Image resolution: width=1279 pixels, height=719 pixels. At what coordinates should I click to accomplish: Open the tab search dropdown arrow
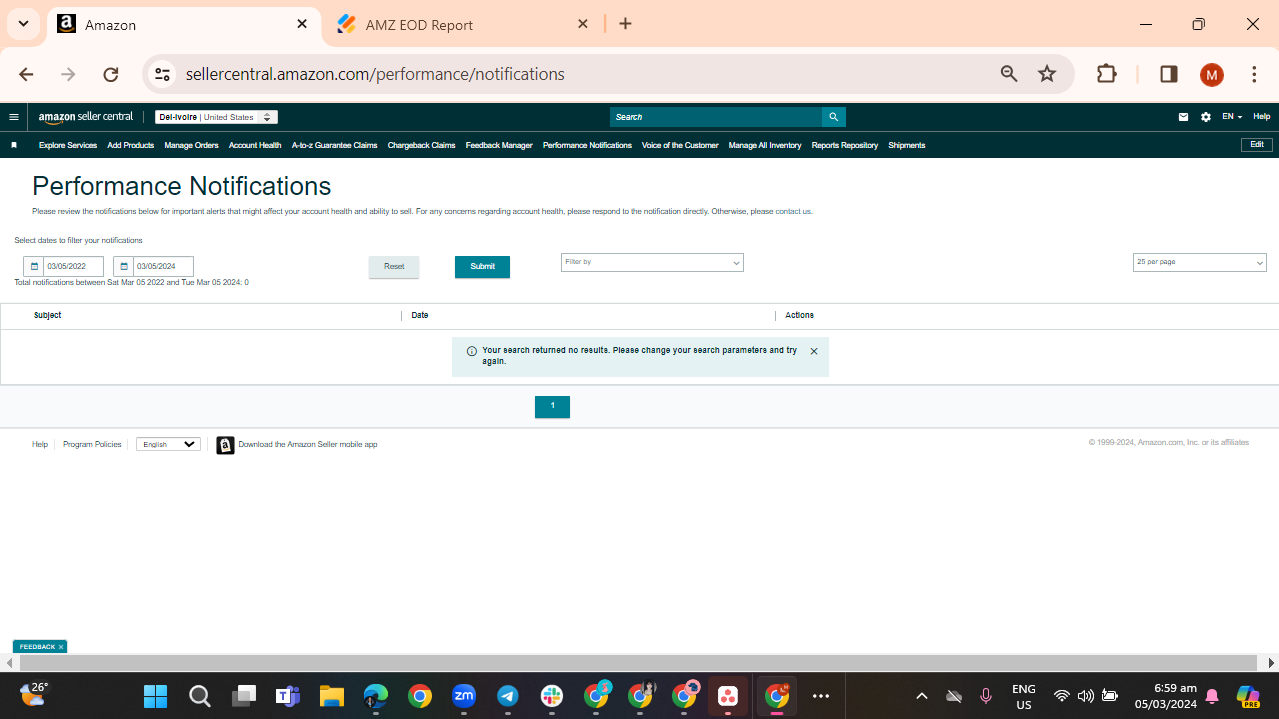click(23, 24)
